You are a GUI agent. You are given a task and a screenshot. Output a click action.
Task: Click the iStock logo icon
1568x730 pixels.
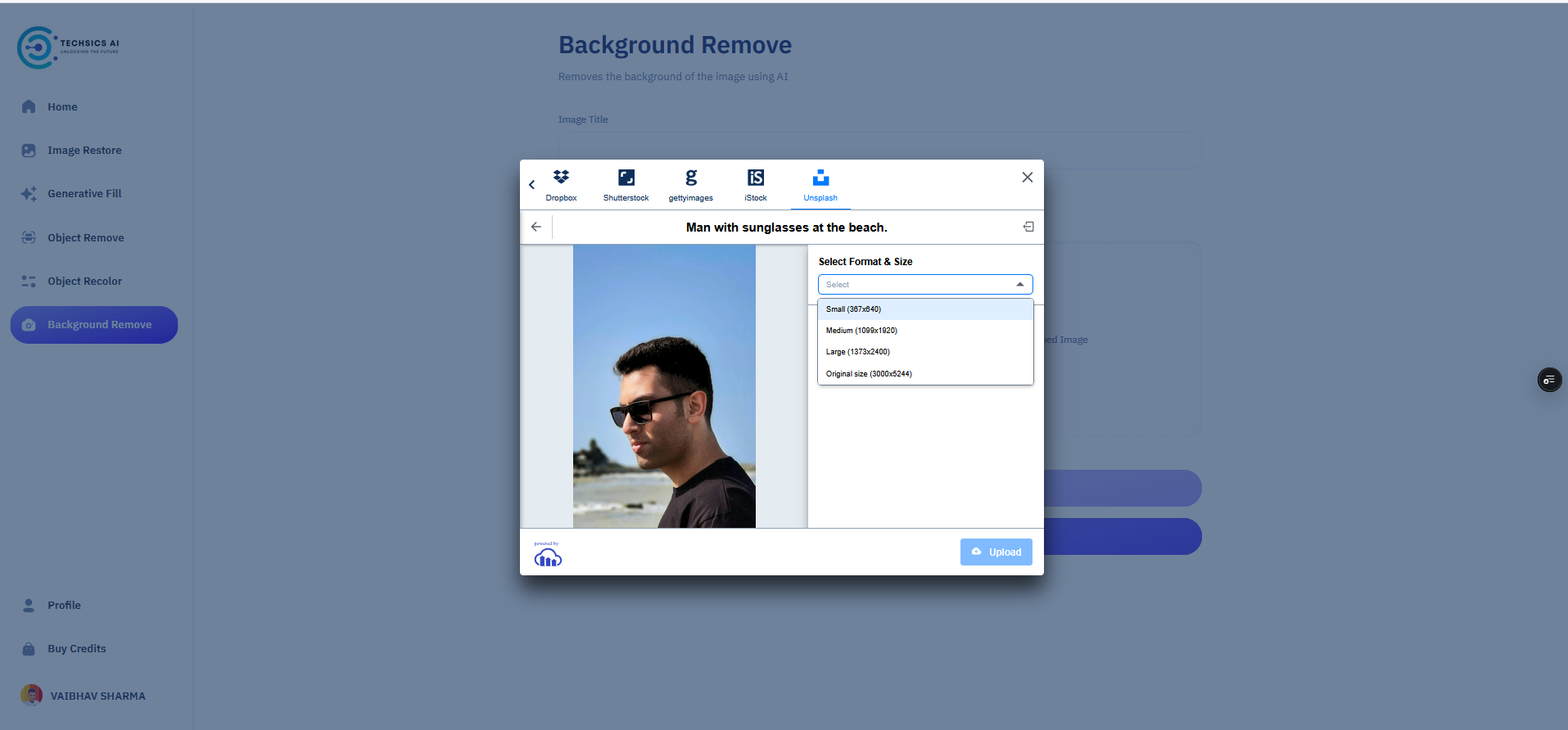tap(756, 178)
